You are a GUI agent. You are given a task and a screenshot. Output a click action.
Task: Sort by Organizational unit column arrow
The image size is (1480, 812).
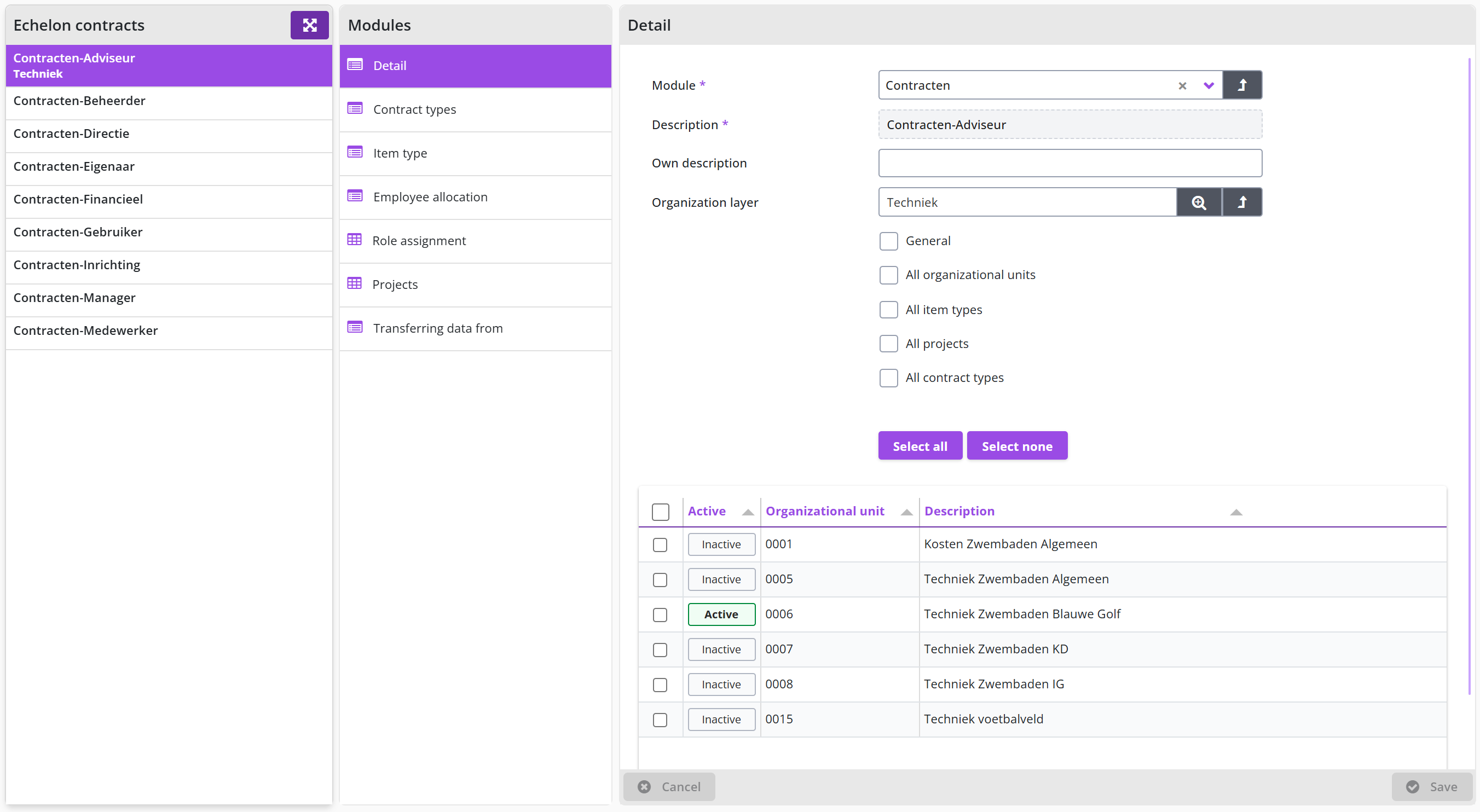pyautogui.click(x=906, y=512)
